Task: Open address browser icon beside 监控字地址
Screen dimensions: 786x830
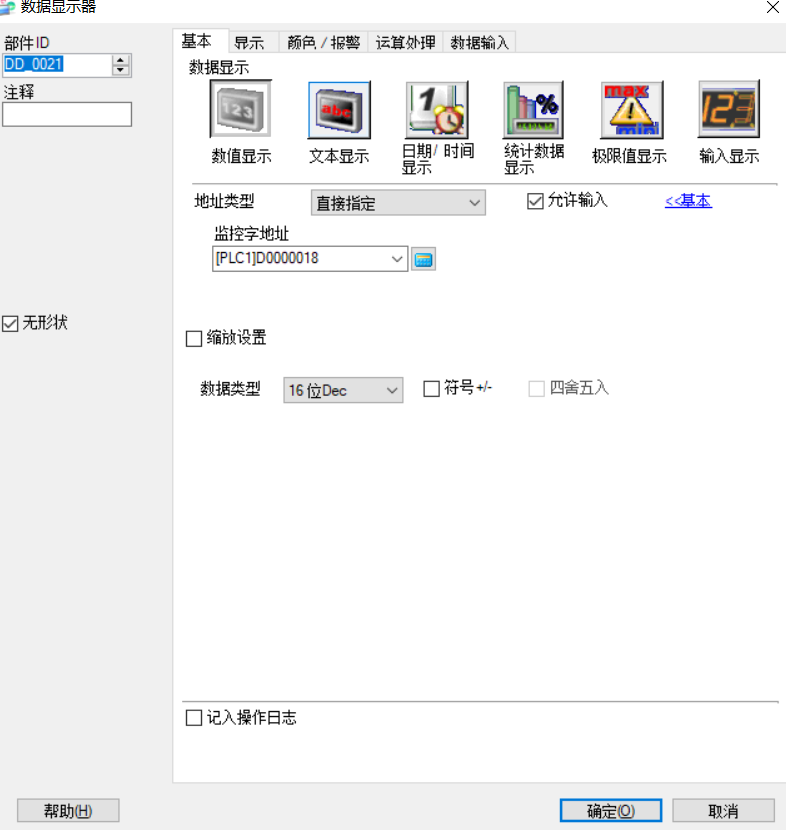Action: click(424, 260)
